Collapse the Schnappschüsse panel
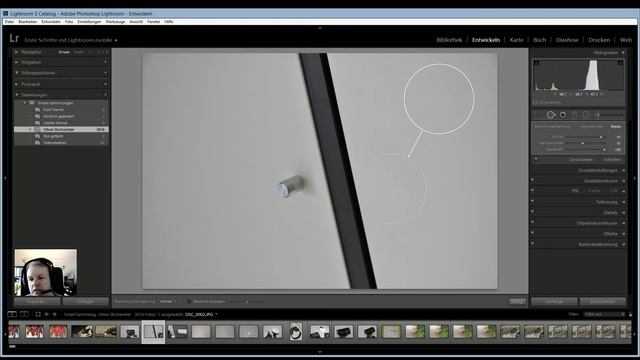The image size is (640, 360). (x=17, y=73)
